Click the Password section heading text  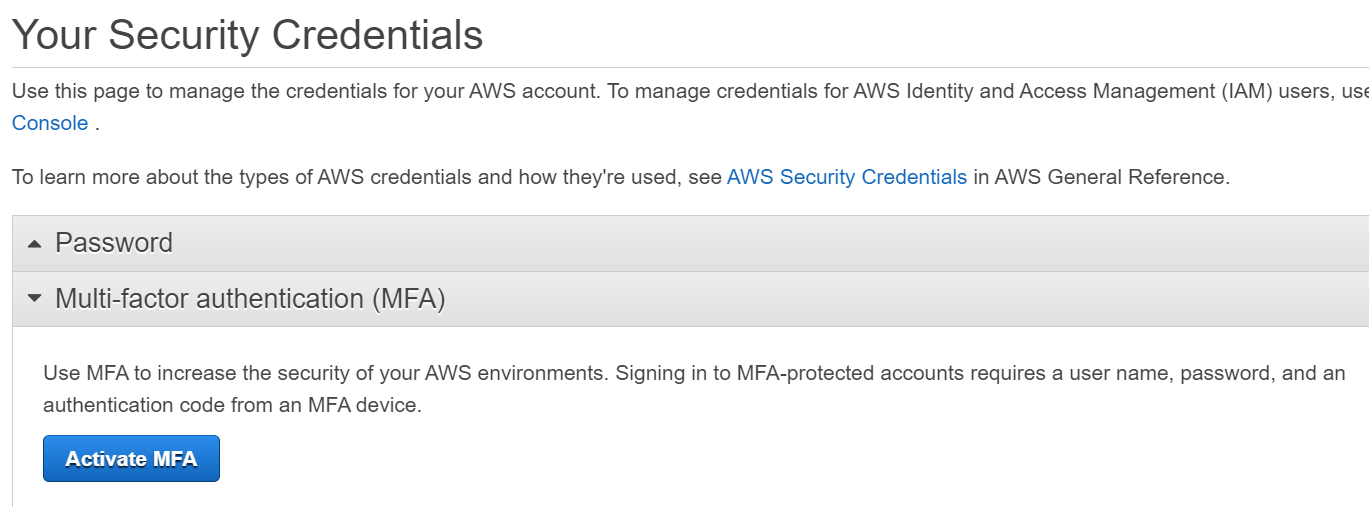[114, 243]
